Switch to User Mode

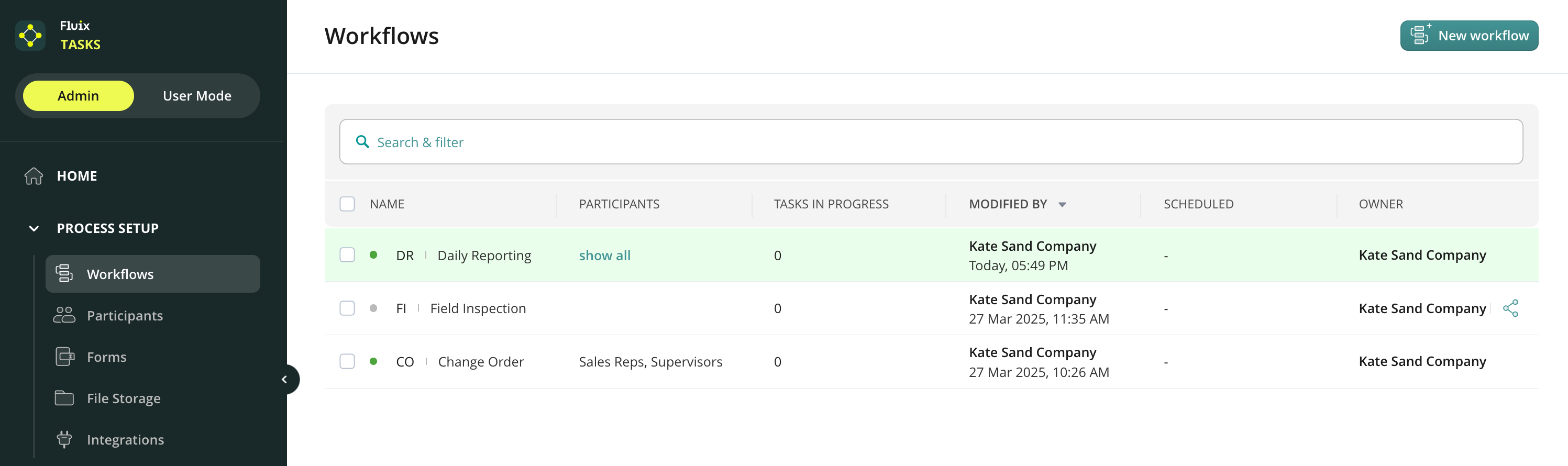tap(196, 95)
